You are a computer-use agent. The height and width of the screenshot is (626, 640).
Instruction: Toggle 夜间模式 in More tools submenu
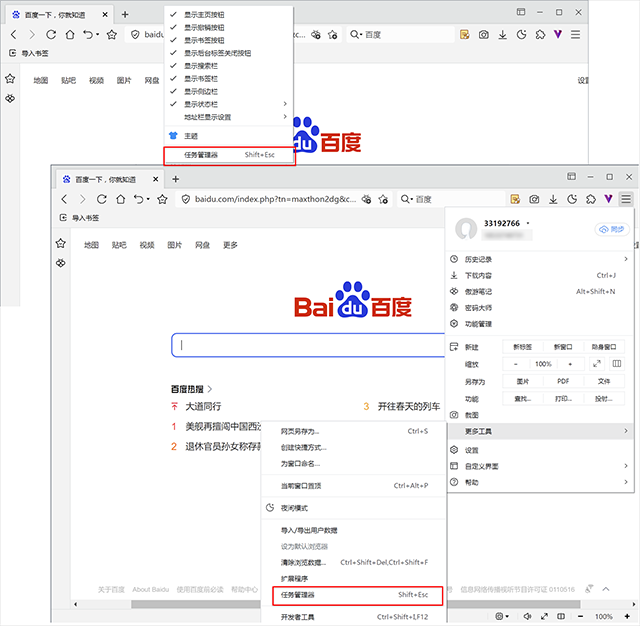tap(353, 508)
